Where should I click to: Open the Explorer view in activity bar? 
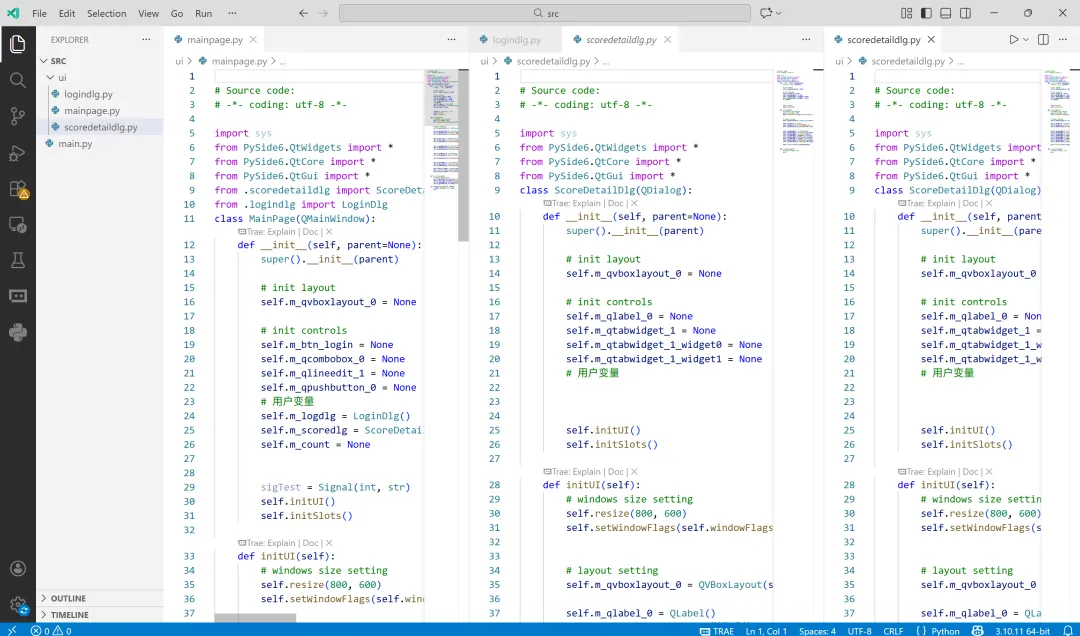[x=17, y=44]
